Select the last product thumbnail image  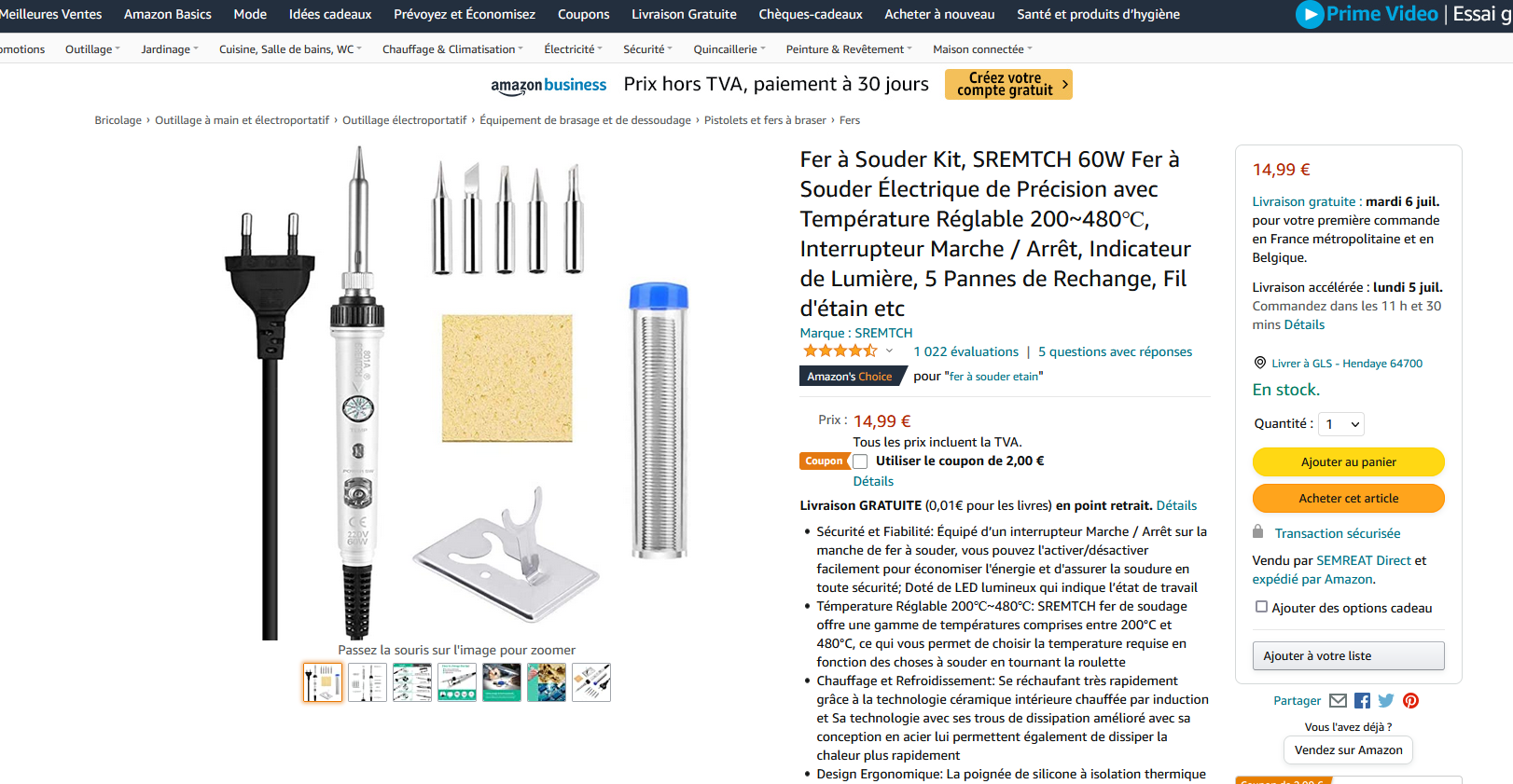coord(591,682)
